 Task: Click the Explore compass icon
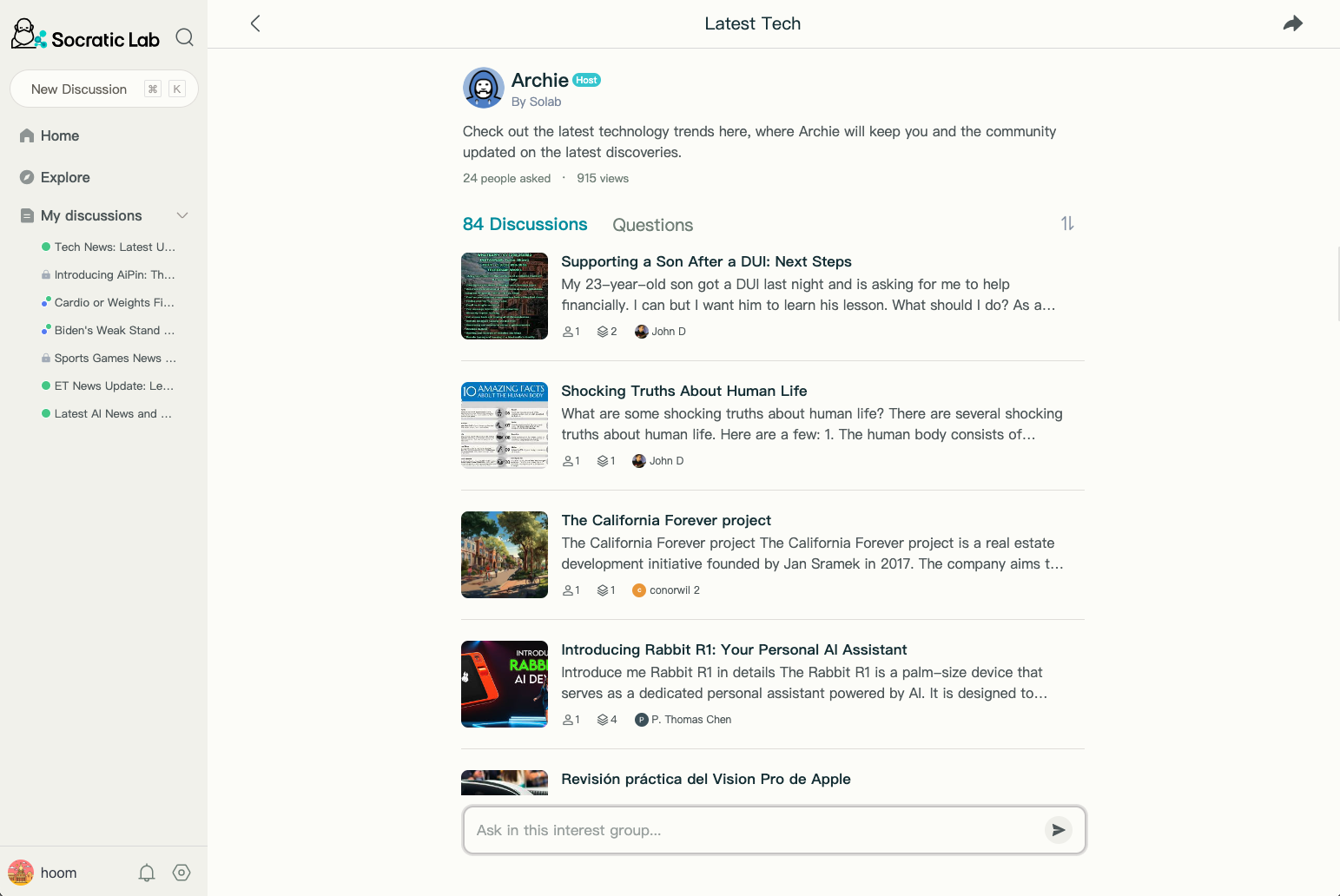[27, 177]
